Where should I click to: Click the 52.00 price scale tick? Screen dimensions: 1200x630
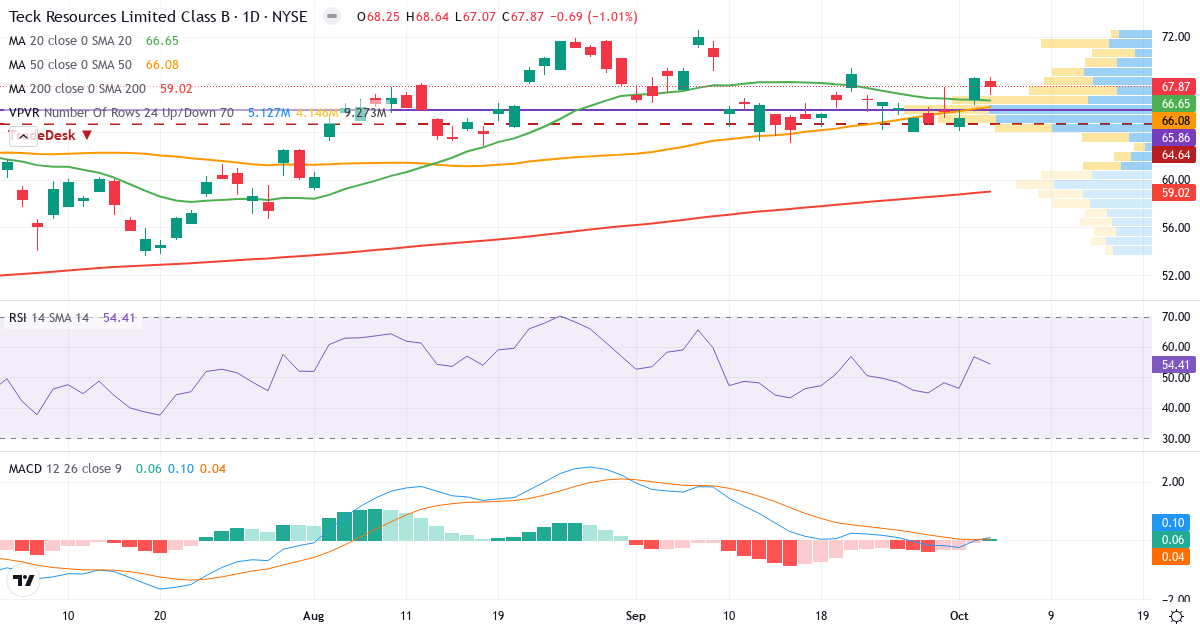tap(1175, 275)
